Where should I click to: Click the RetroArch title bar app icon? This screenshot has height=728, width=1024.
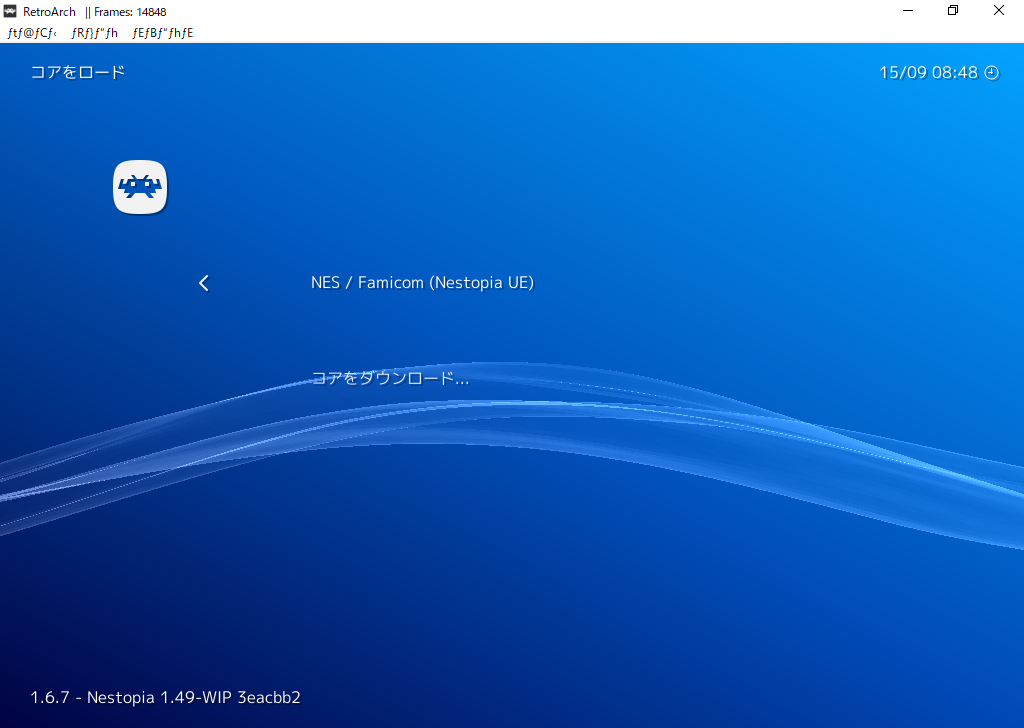tap(10, 12)
